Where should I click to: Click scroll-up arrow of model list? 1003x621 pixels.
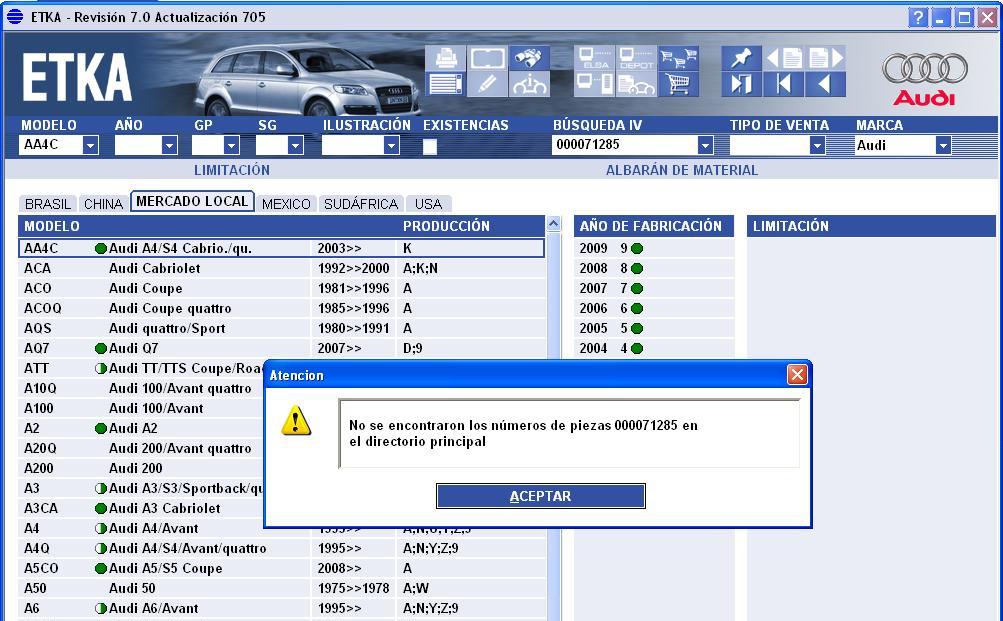point(553,224)
